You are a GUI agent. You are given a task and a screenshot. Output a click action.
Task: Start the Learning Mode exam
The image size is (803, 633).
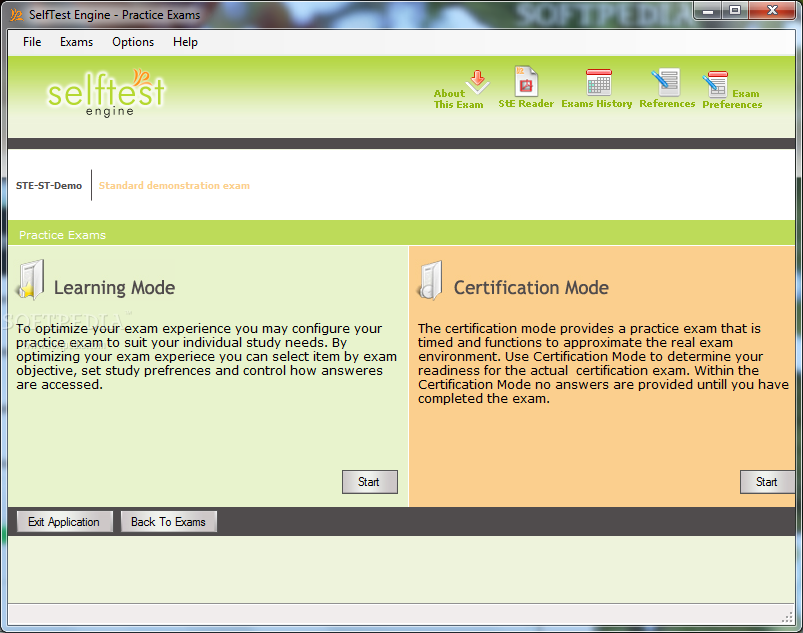pos(369,482)
